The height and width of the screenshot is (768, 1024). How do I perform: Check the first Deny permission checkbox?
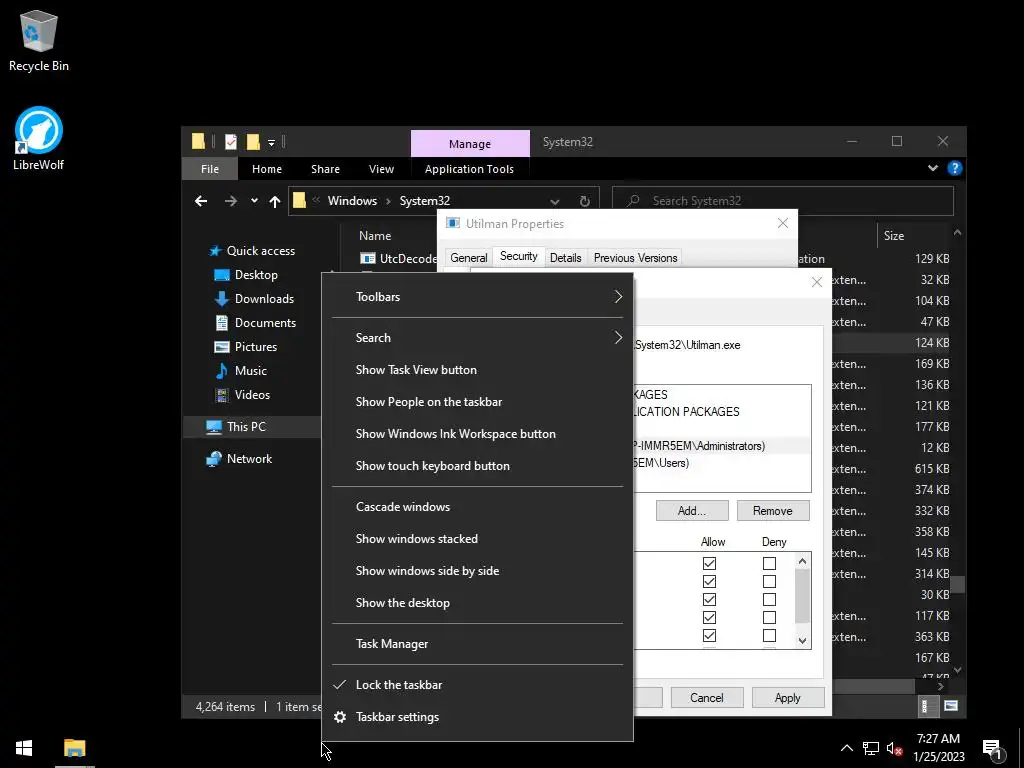click(769, 563)
